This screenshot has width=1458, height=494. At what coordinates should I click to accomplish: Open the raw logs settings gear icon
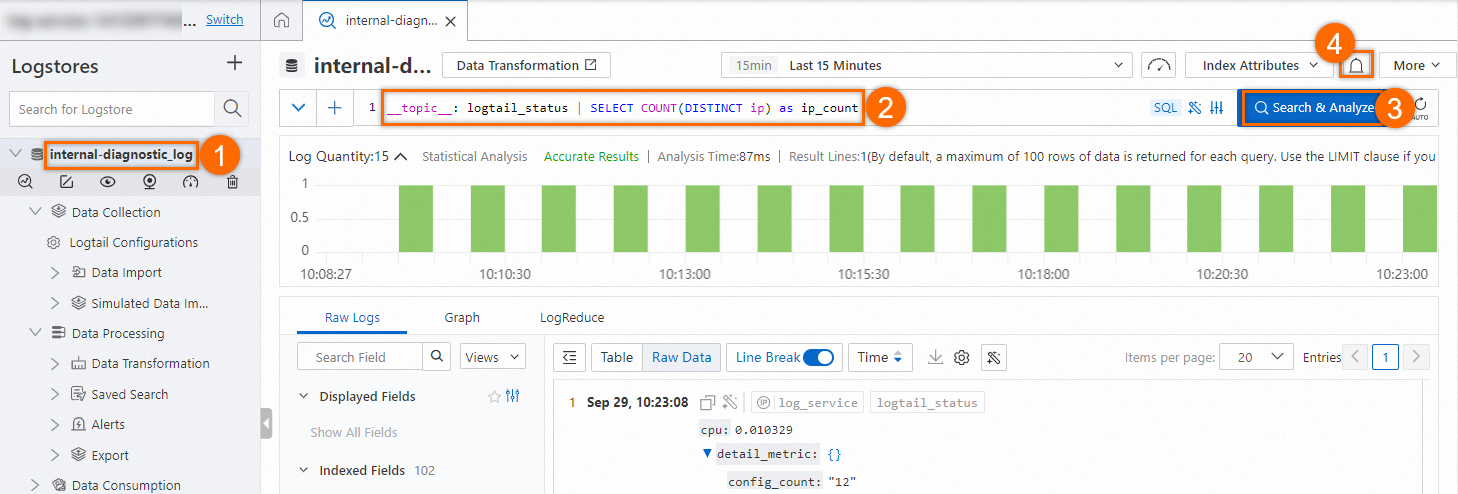pos(962,357)
